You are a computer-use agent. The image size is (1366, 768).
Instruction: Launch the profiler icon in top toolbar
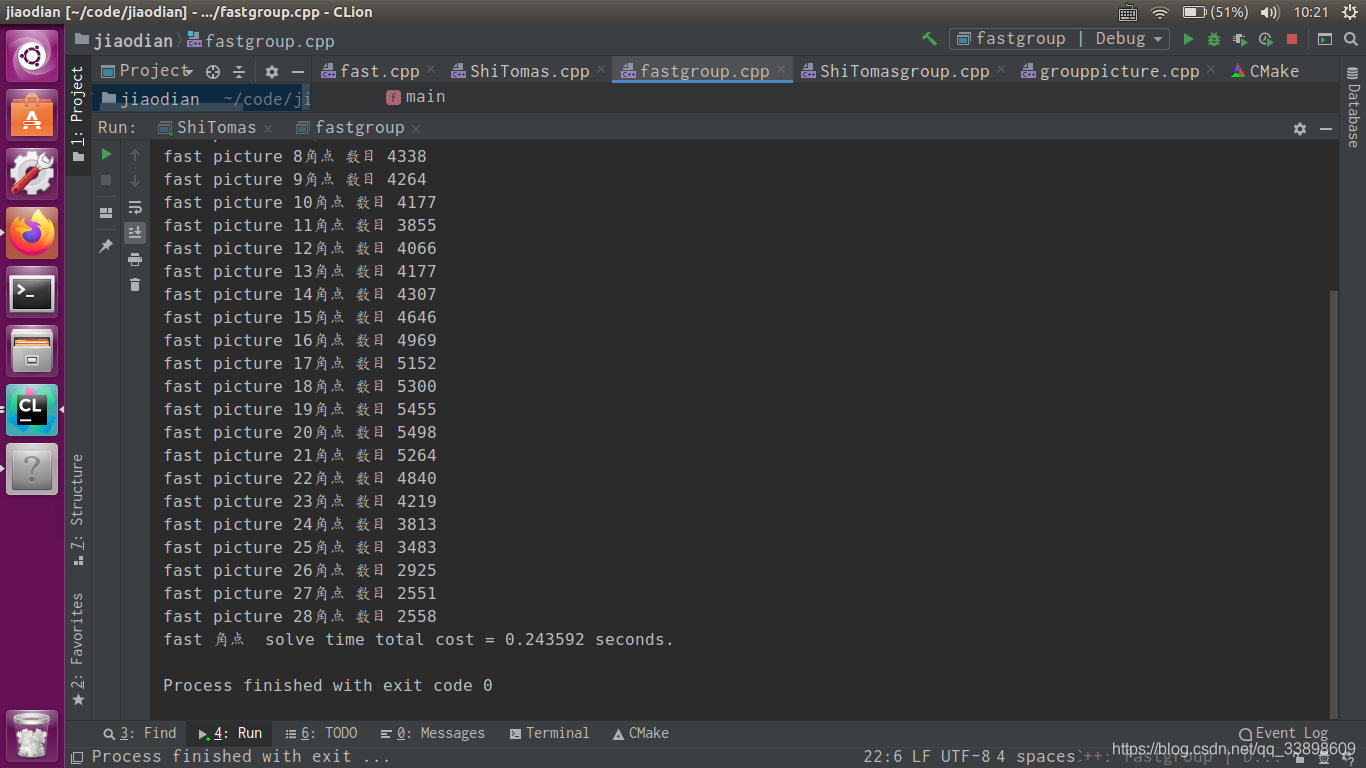coord(1266,39)
